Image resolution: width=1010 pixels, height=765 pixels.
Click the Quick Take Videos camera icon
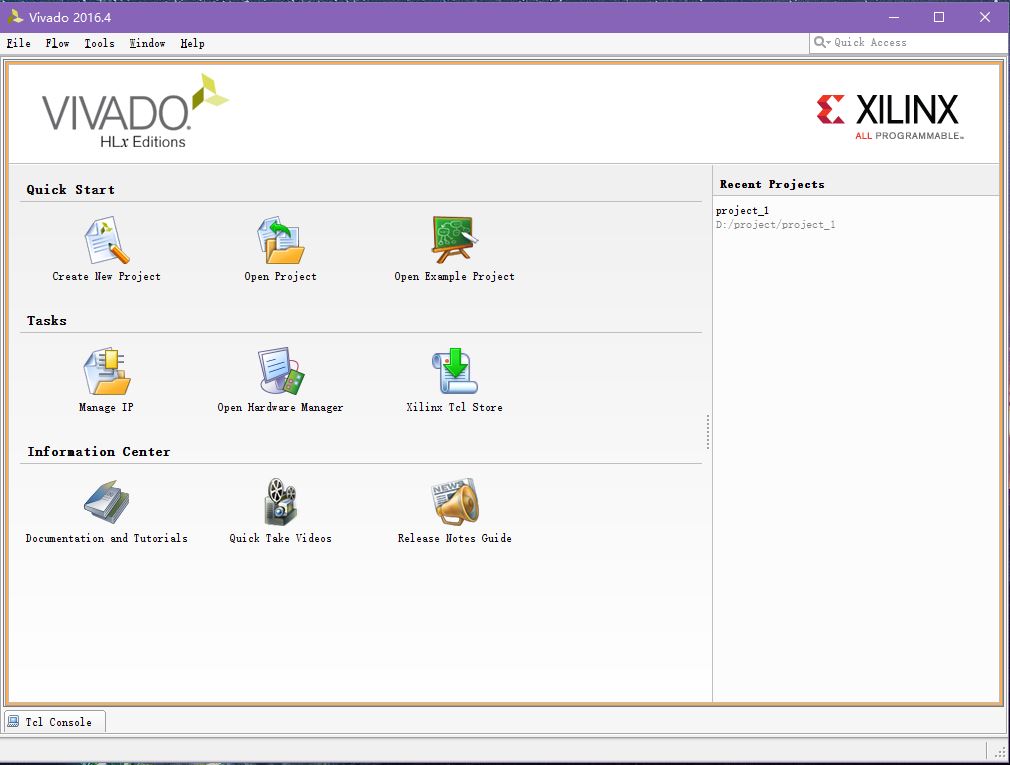click(x=280, y=502)
